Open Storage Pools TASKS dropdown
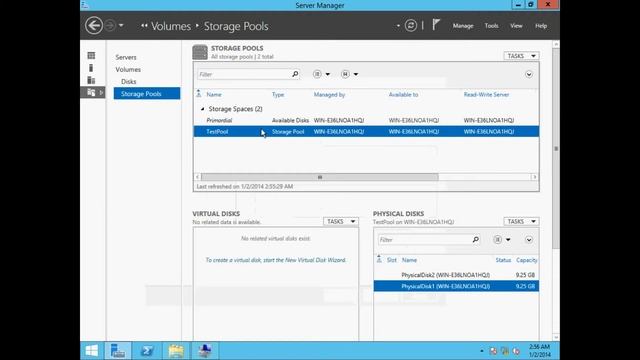This screenshot has height=360, width=640. click(521, 56)
